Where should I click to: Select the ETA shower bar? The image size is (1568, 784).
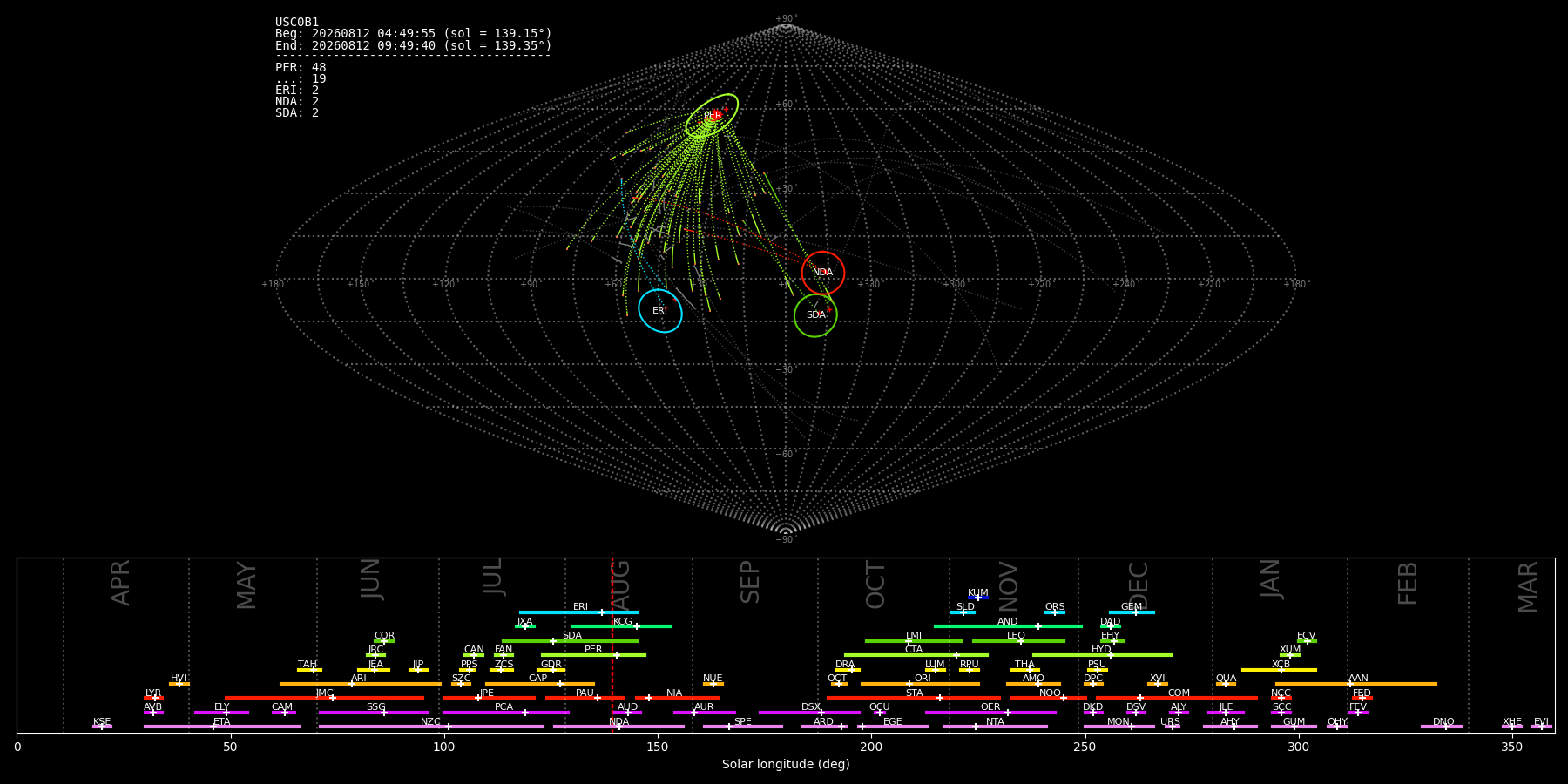[222, 727]
